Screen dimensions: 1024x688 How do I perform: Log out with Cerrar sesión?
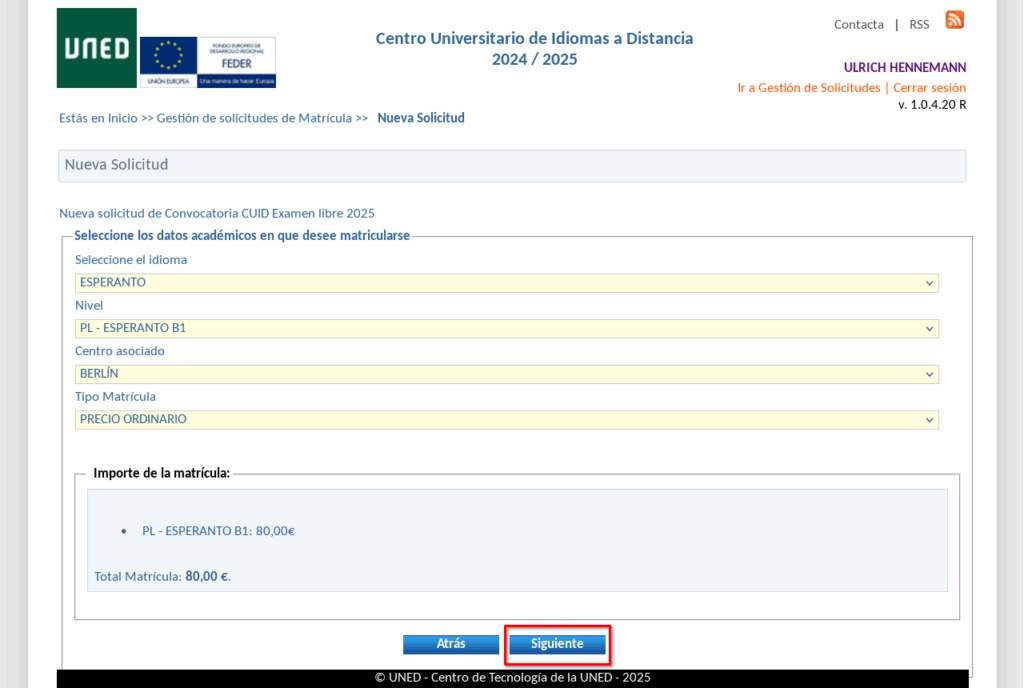click(x=929, y=88)
